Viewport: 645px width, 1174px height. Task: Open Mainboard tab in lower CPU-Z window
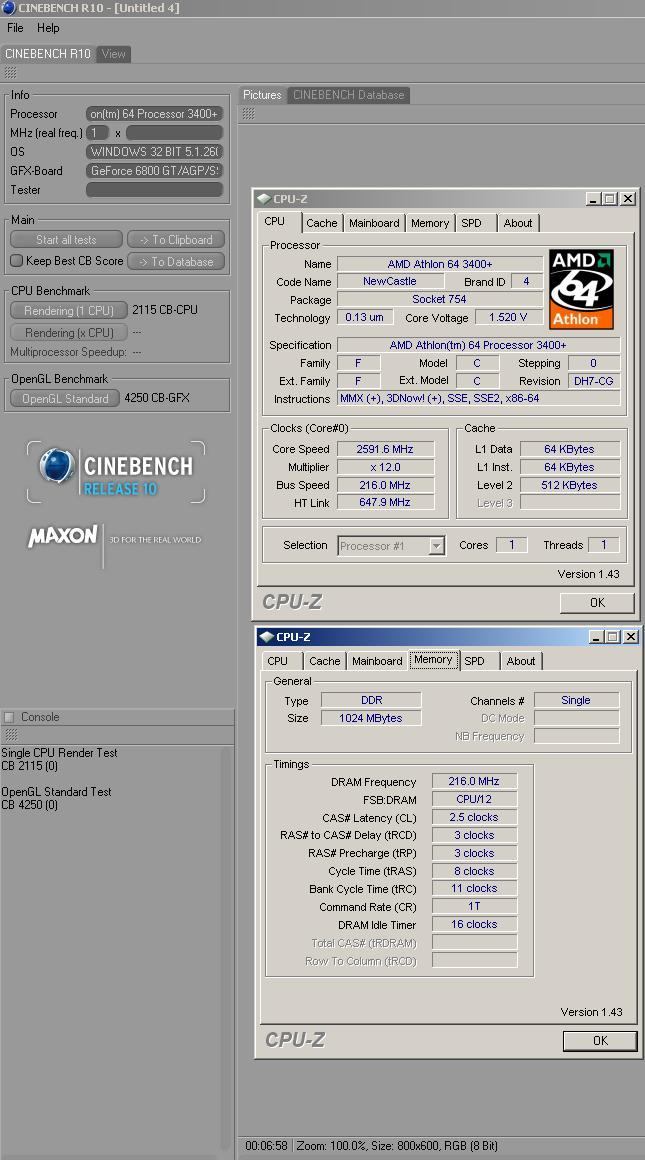click(x=377, y=661)
